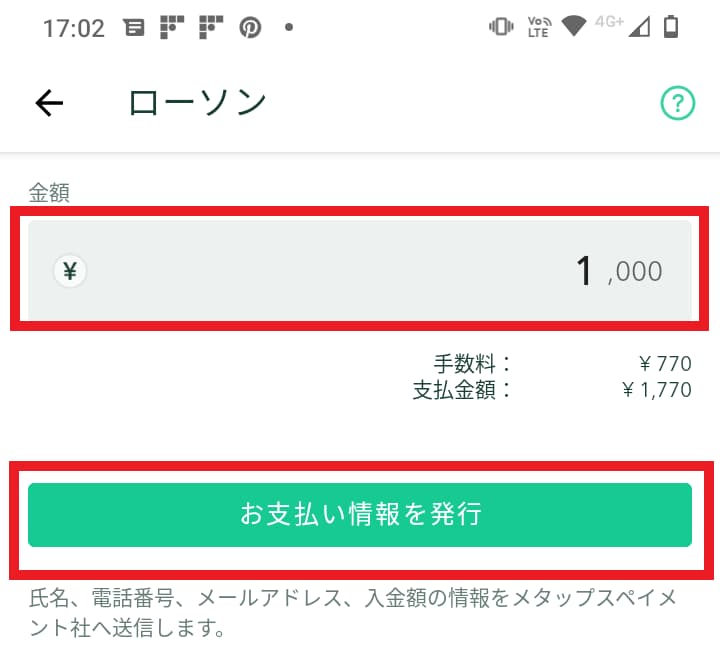Viewport: 720px width, 660px height.
Task: Tap the Wi-Fi status icon
Action: click(x=573, y=27)
